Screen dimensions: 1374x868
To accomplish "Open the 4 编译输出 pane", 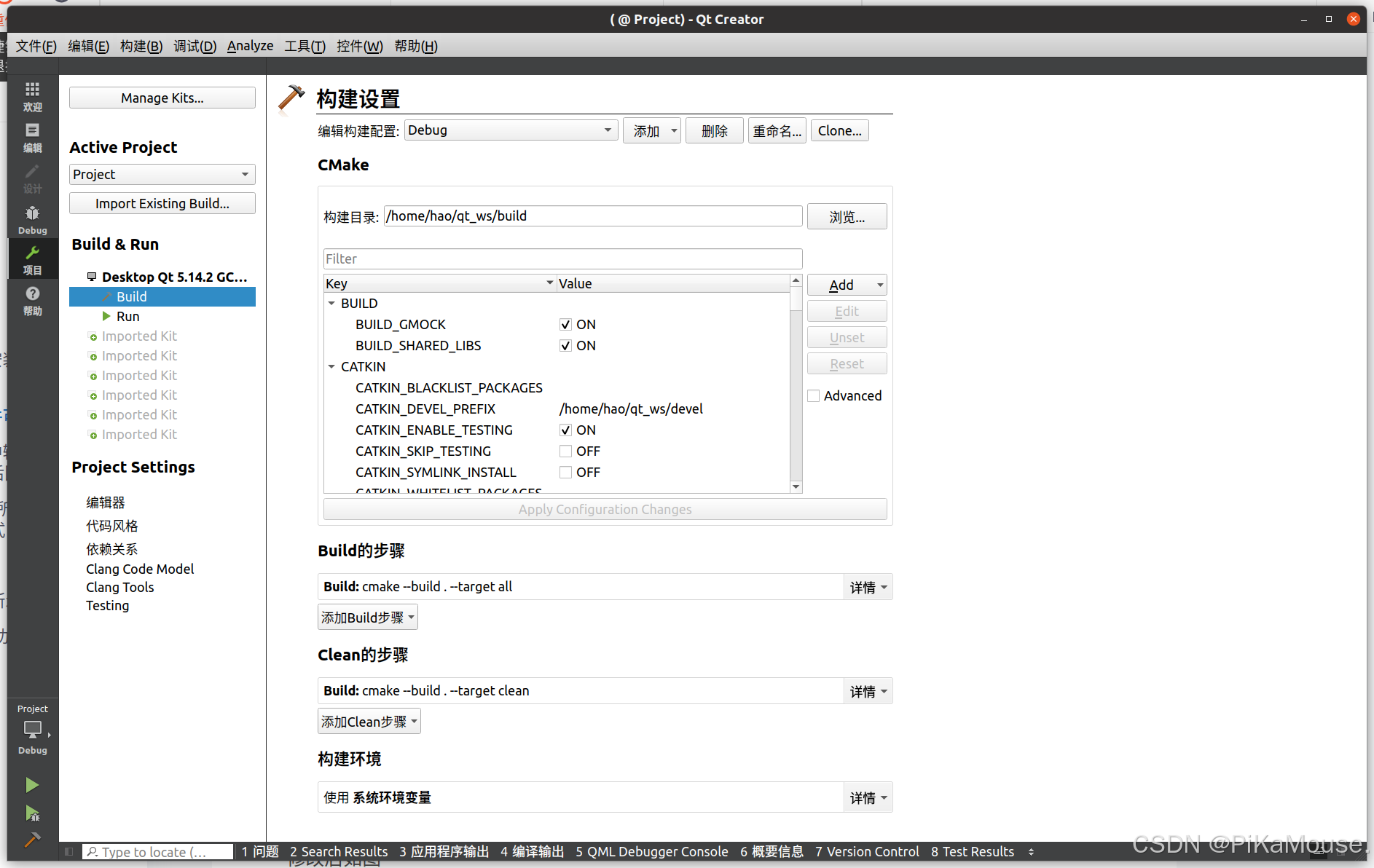I will click(532, 851).
